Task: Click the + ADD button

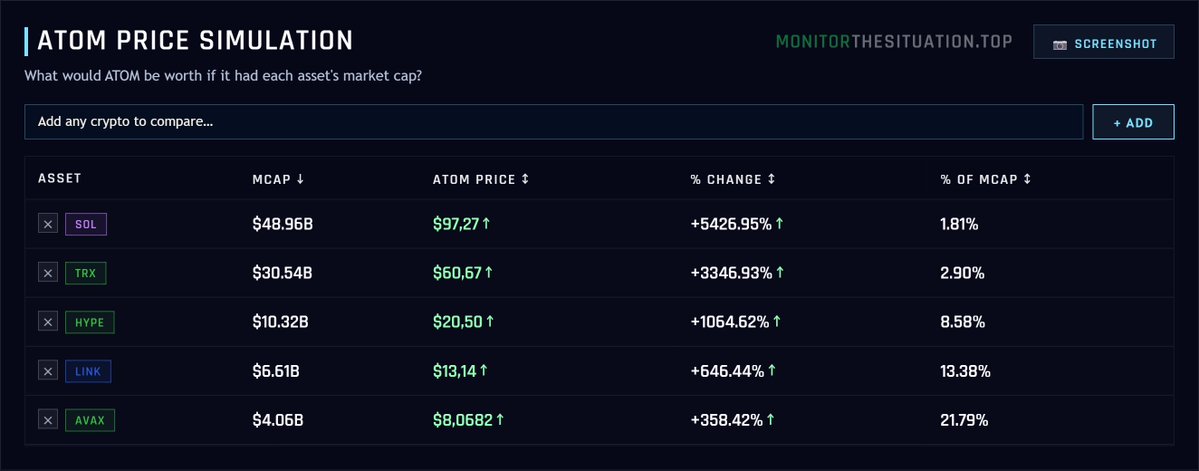Action: click(x=1133, y=122)
